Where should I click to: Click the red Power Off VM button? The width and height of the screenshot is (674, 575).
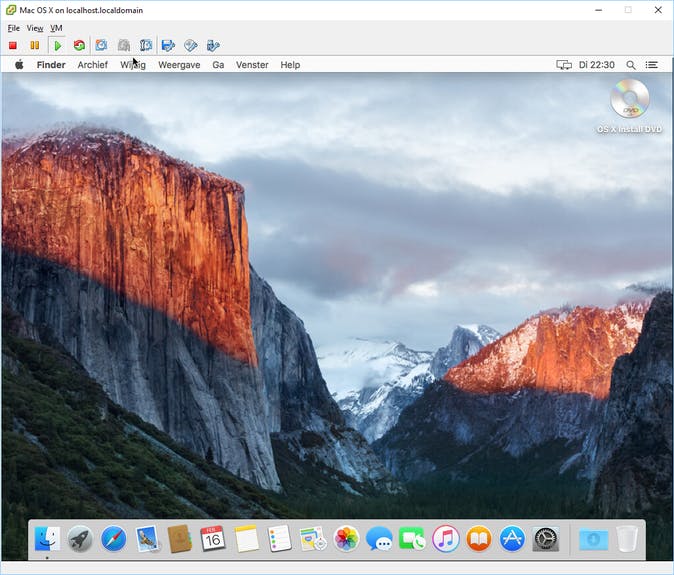click(x=13, y=46)
